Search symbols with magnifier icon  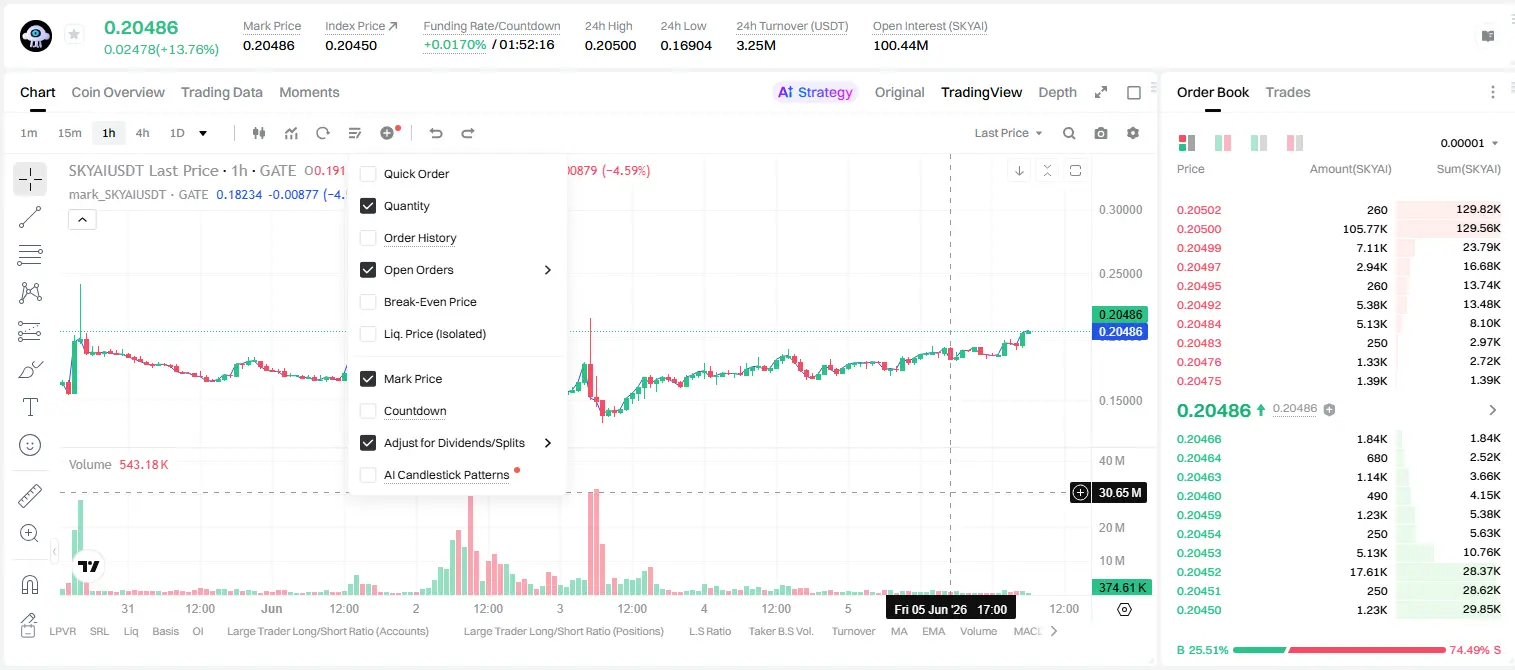1069,133
